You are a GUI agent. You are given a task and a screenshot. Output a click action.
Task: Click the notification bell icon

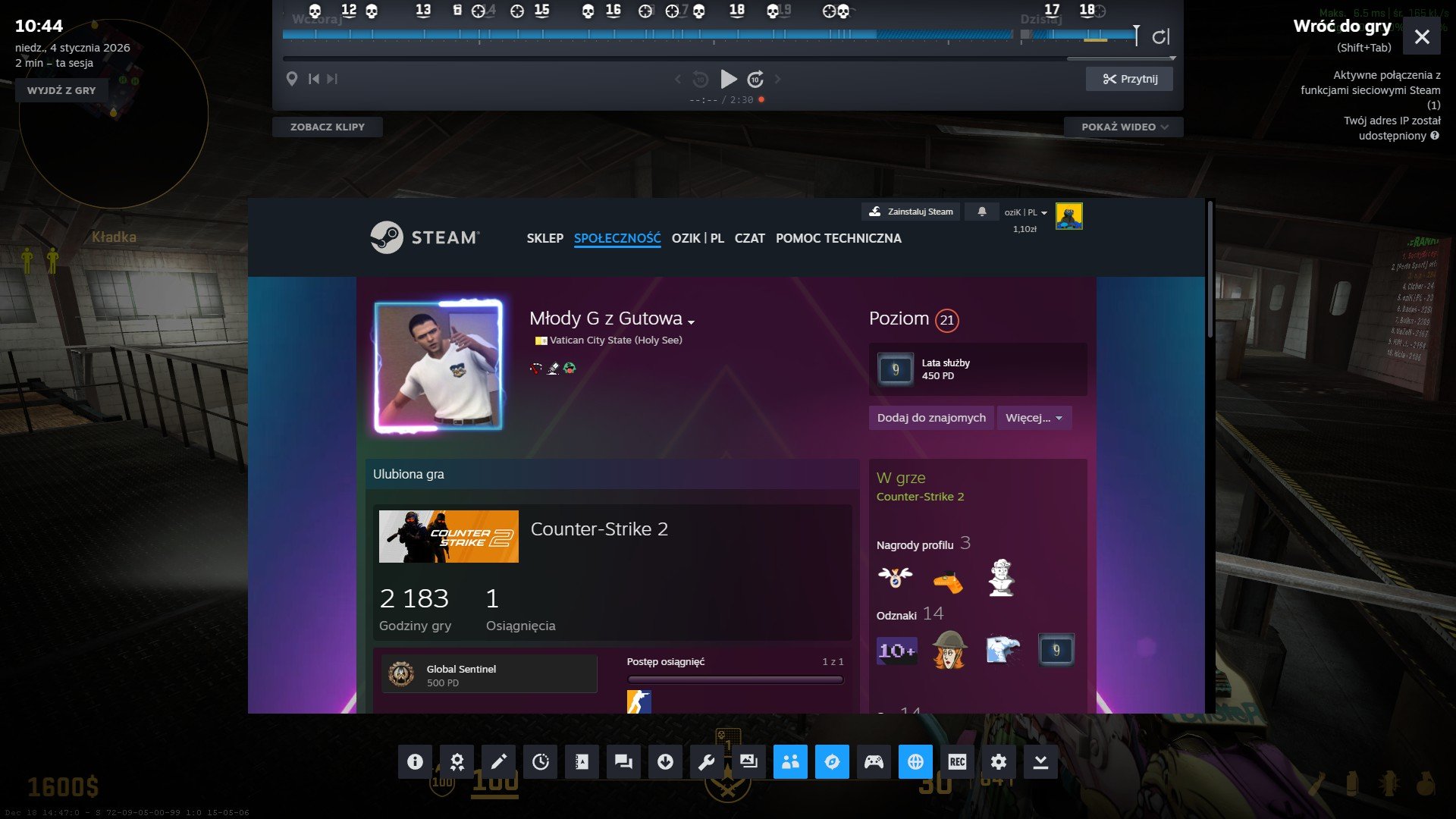(x=981, y=212)
